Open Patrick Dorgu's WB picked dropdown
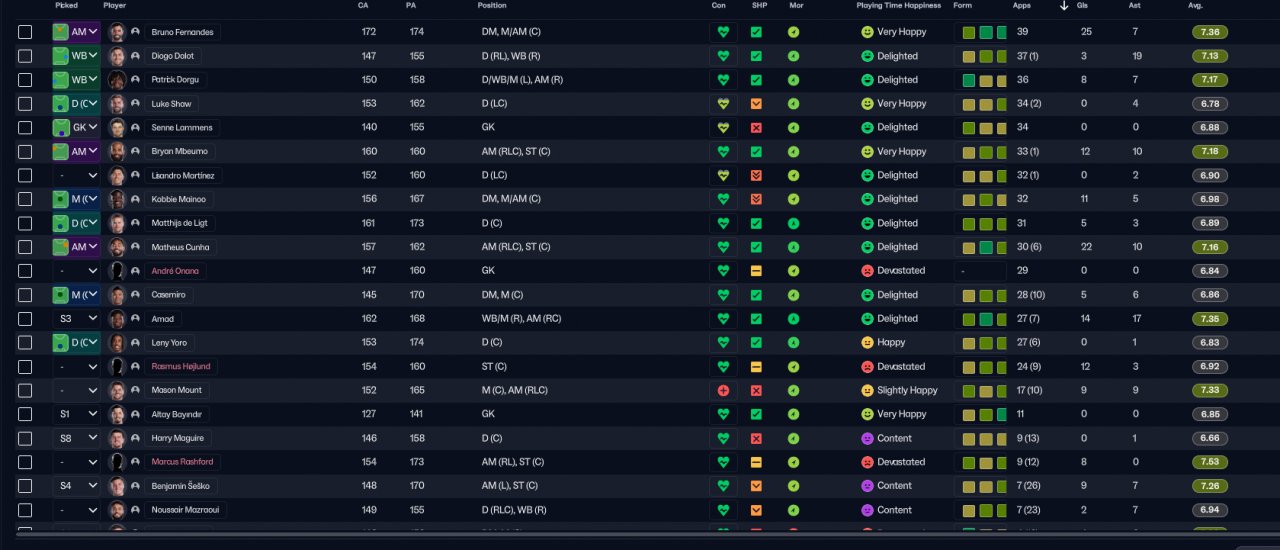 (x=76, y=80)
